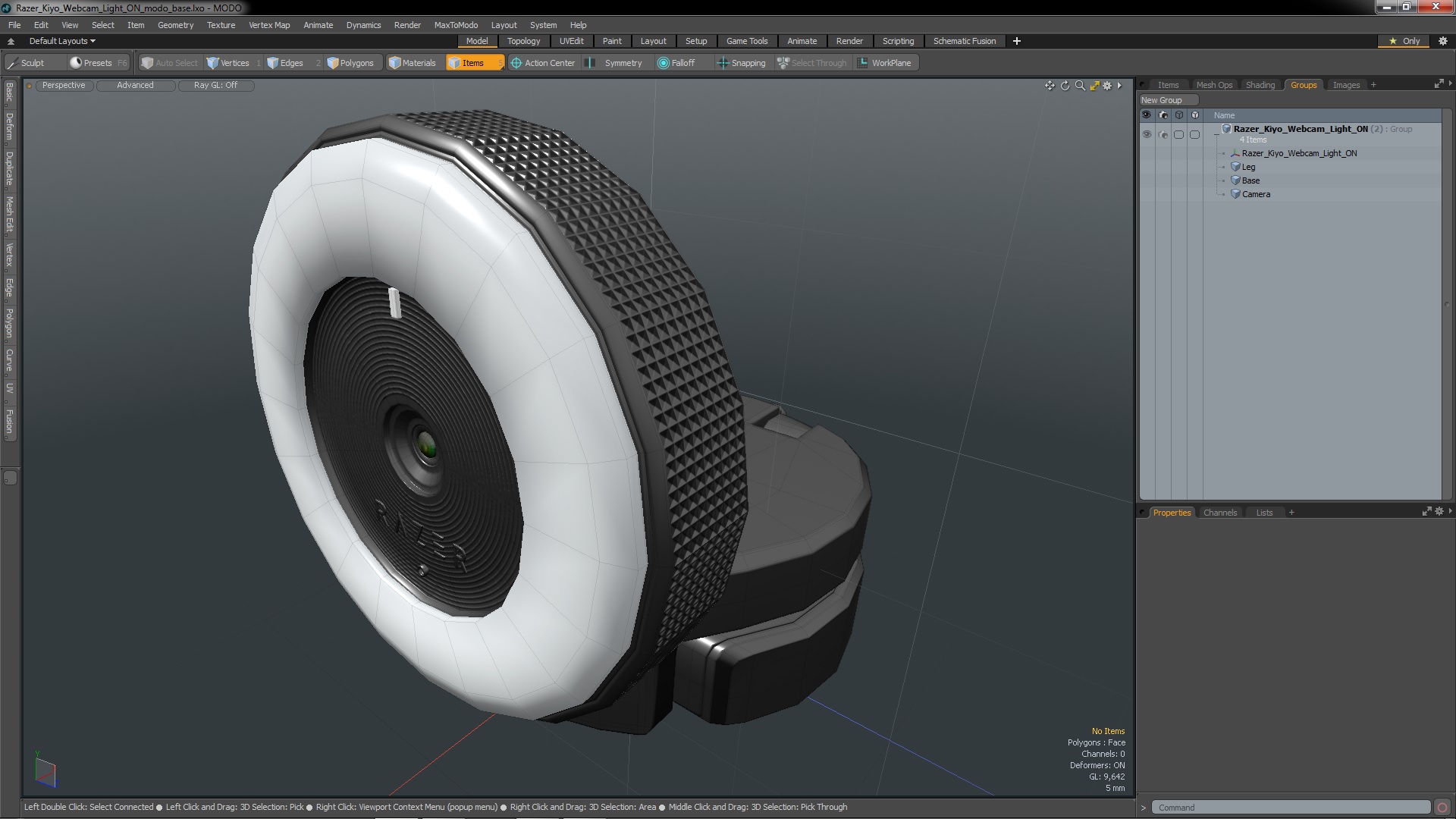Click the New Group button
Screen dimensions: 1456x819
(1168, 100)
